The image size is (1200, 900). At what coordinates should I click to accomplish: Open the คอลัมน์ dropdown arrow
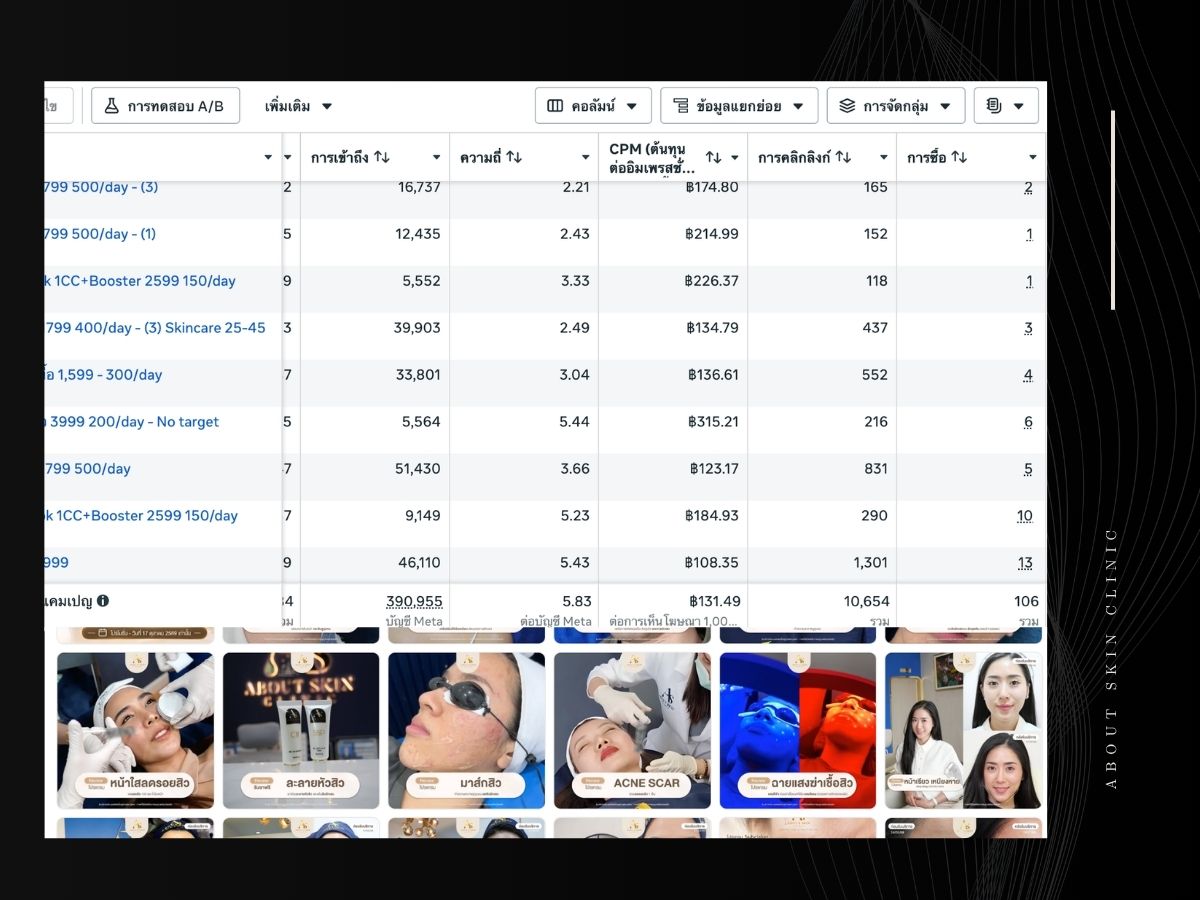[632, 106]
